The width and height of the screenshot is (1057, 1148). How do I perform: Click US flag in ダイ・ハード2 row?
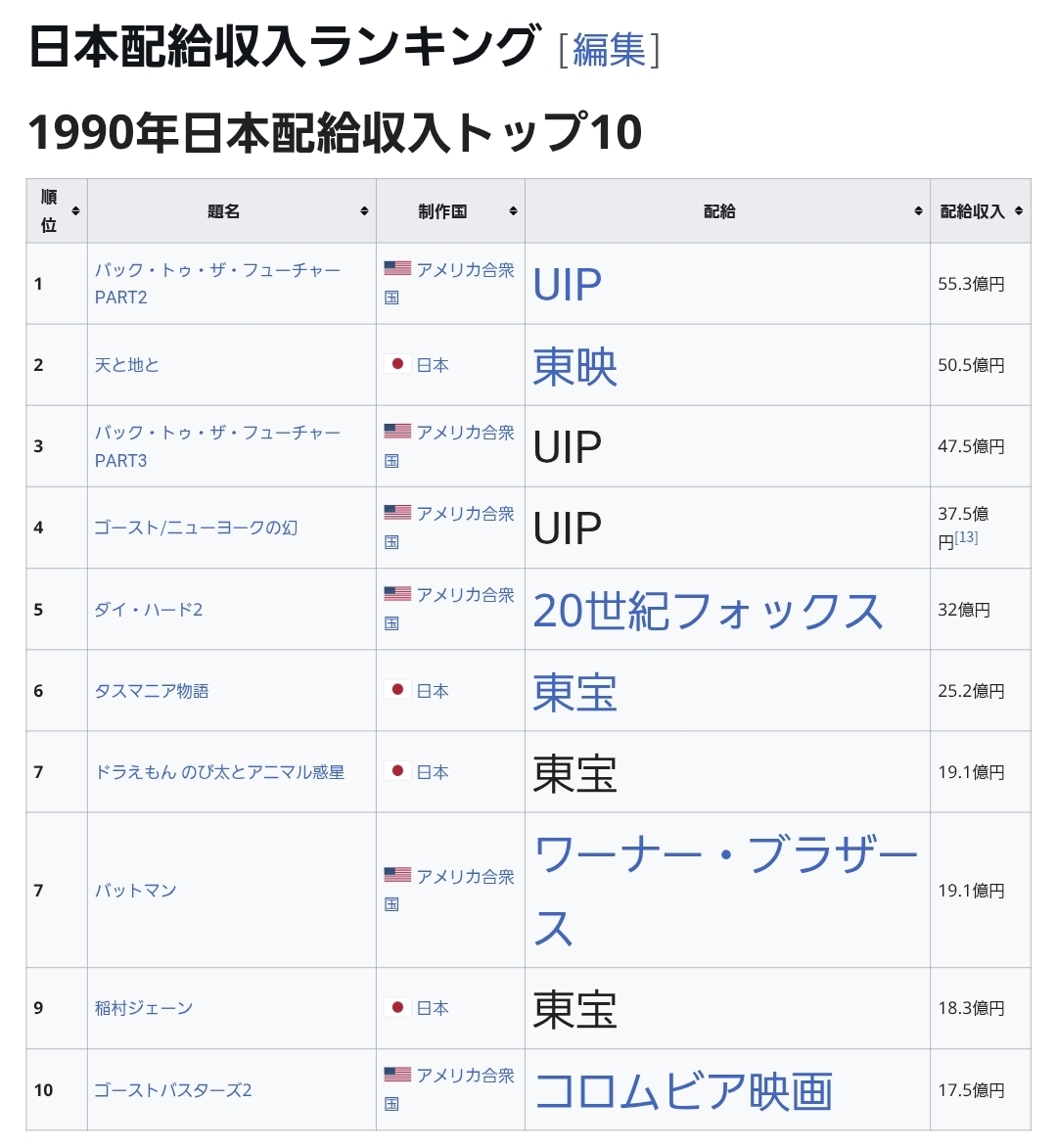pyautogui.click(x=397, y=594)
